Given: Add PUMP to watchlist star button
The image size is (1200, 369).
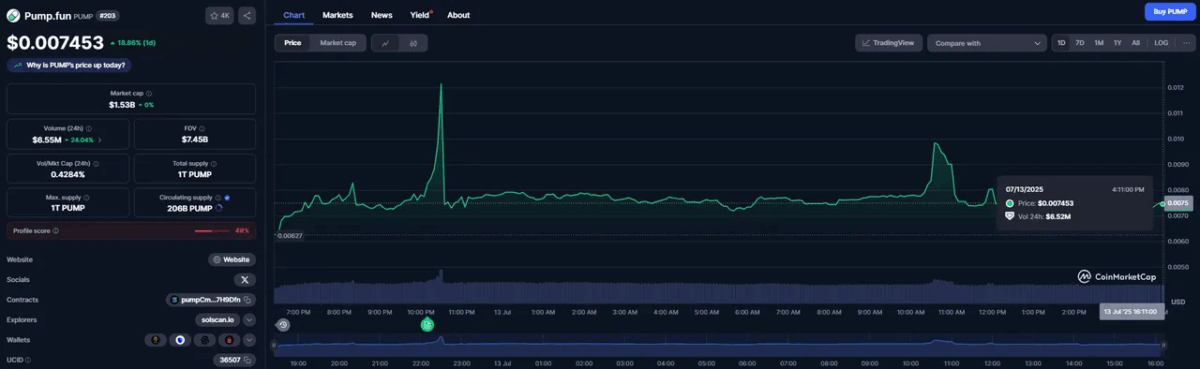Looking at the screenshot, I should 220,16.
